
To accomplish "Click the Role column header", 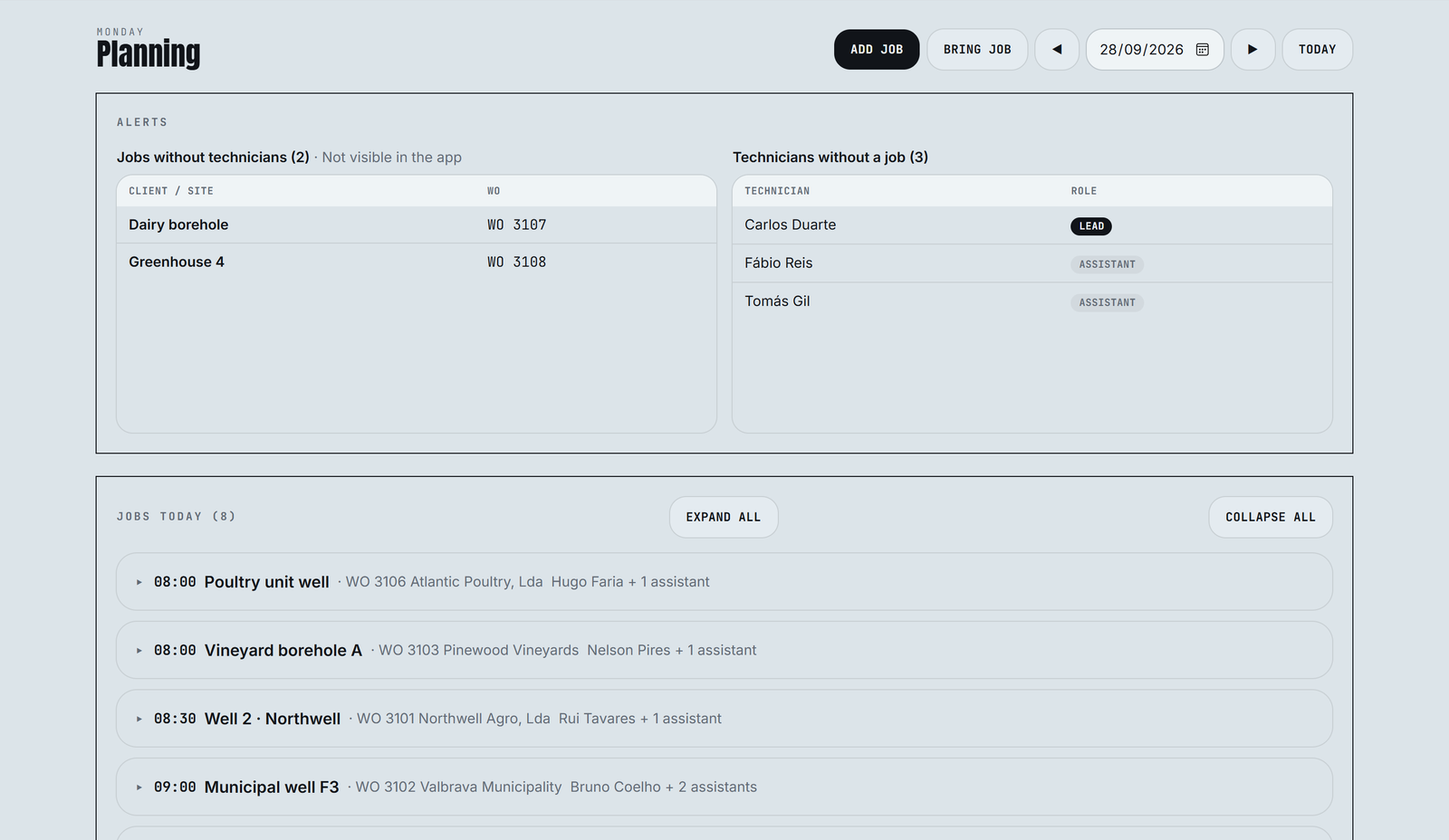I will click(1084, 191).
